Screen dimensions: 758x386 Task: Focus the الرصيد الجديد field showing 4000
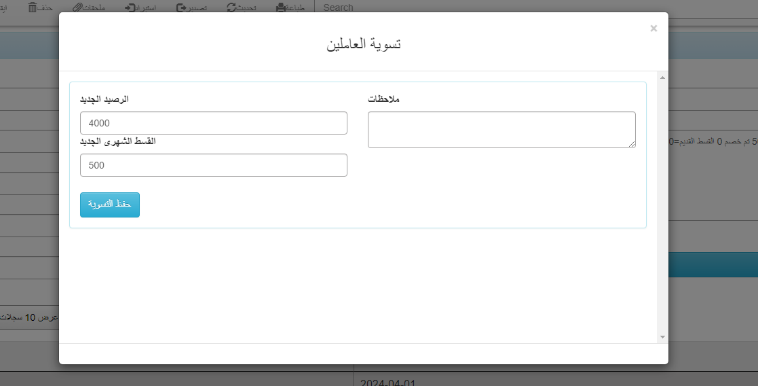point(214,123)
